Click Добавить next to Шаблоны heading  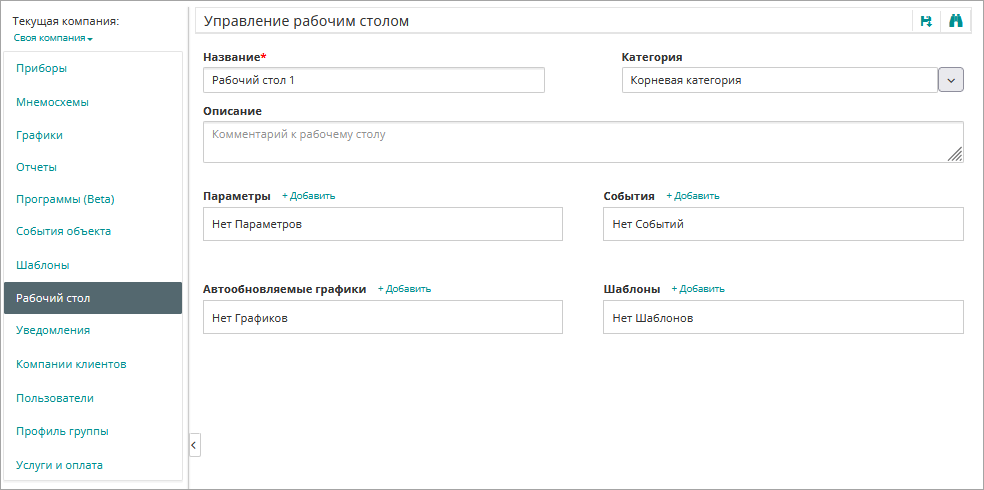(698, 289)
